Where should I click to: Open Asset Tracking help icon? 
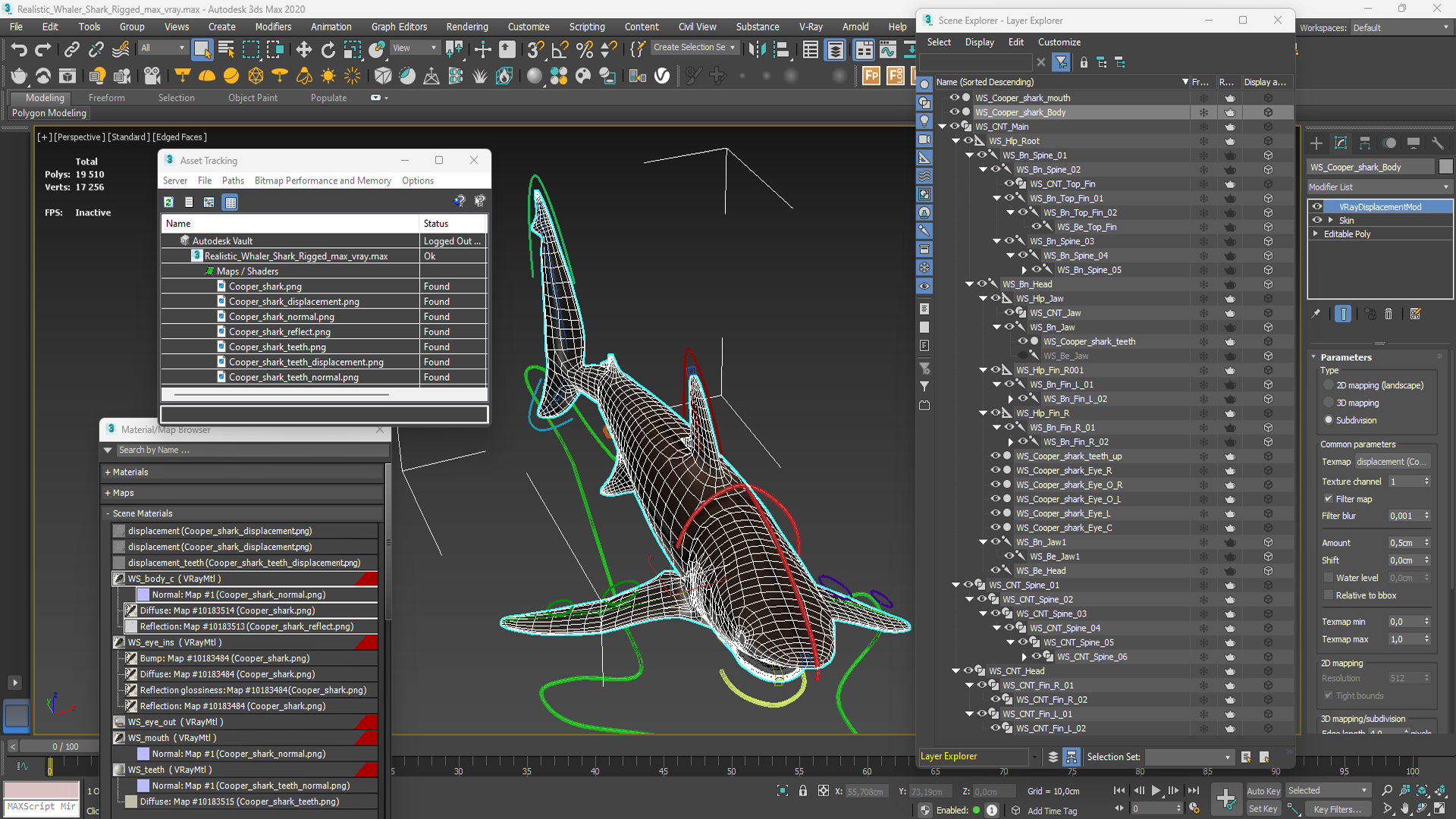(460, 201)
